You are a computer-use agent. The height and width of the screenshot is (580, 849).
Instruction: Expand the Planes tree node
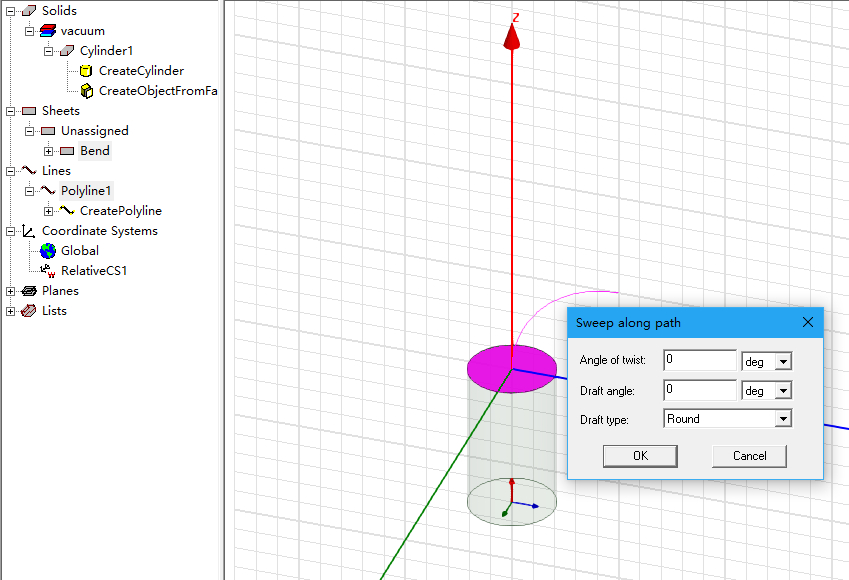tap(10, 291)
